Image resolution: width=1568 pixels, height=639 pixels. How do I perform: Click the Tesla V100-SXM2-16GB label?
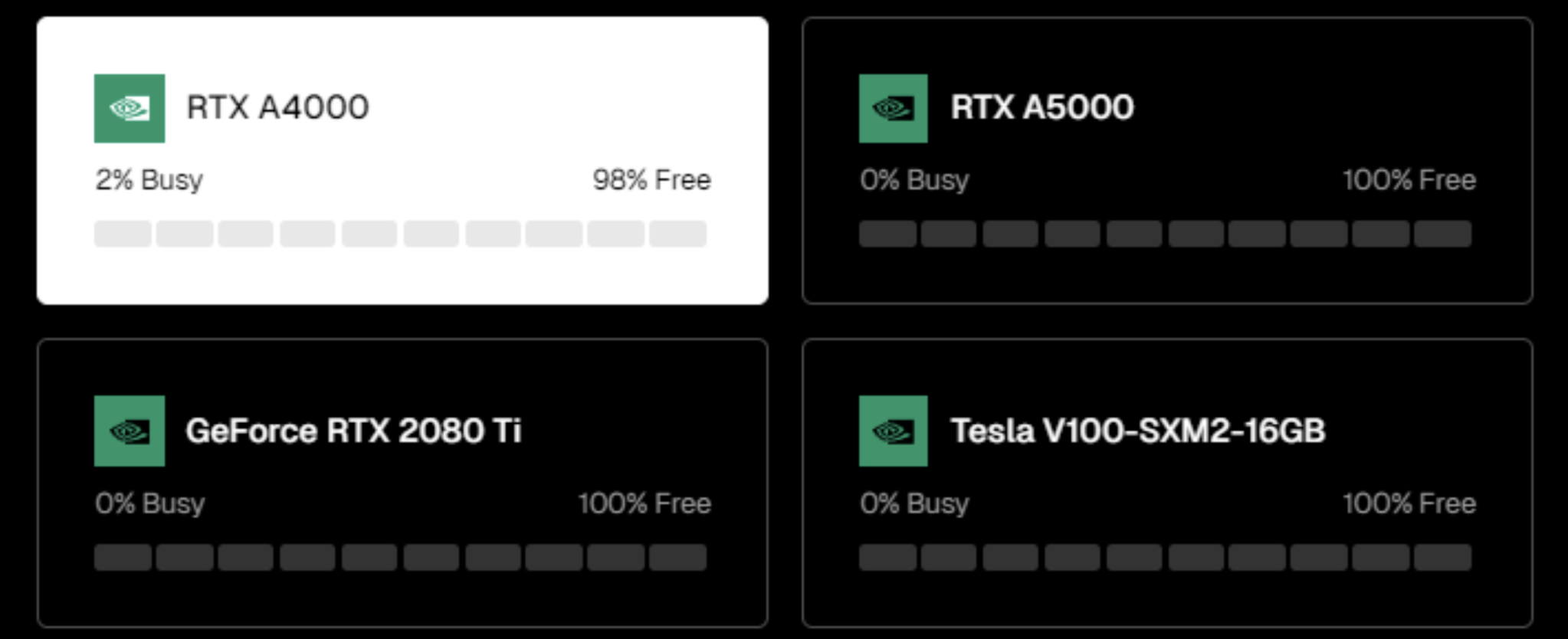point(1138,431)
